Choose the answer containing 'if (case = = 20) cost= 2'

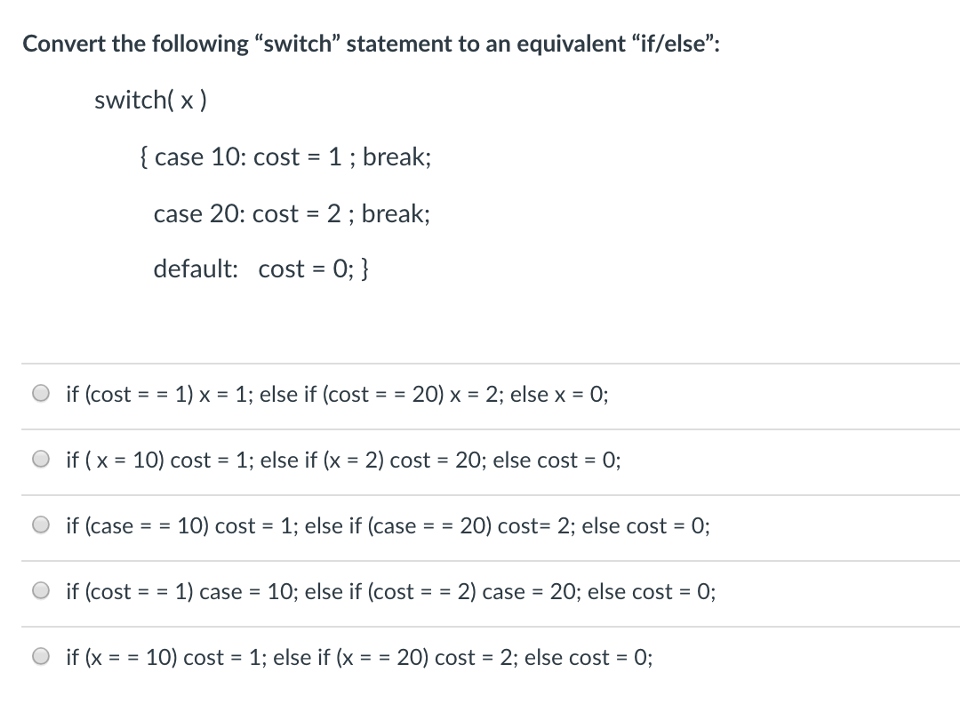coord(388,526)
